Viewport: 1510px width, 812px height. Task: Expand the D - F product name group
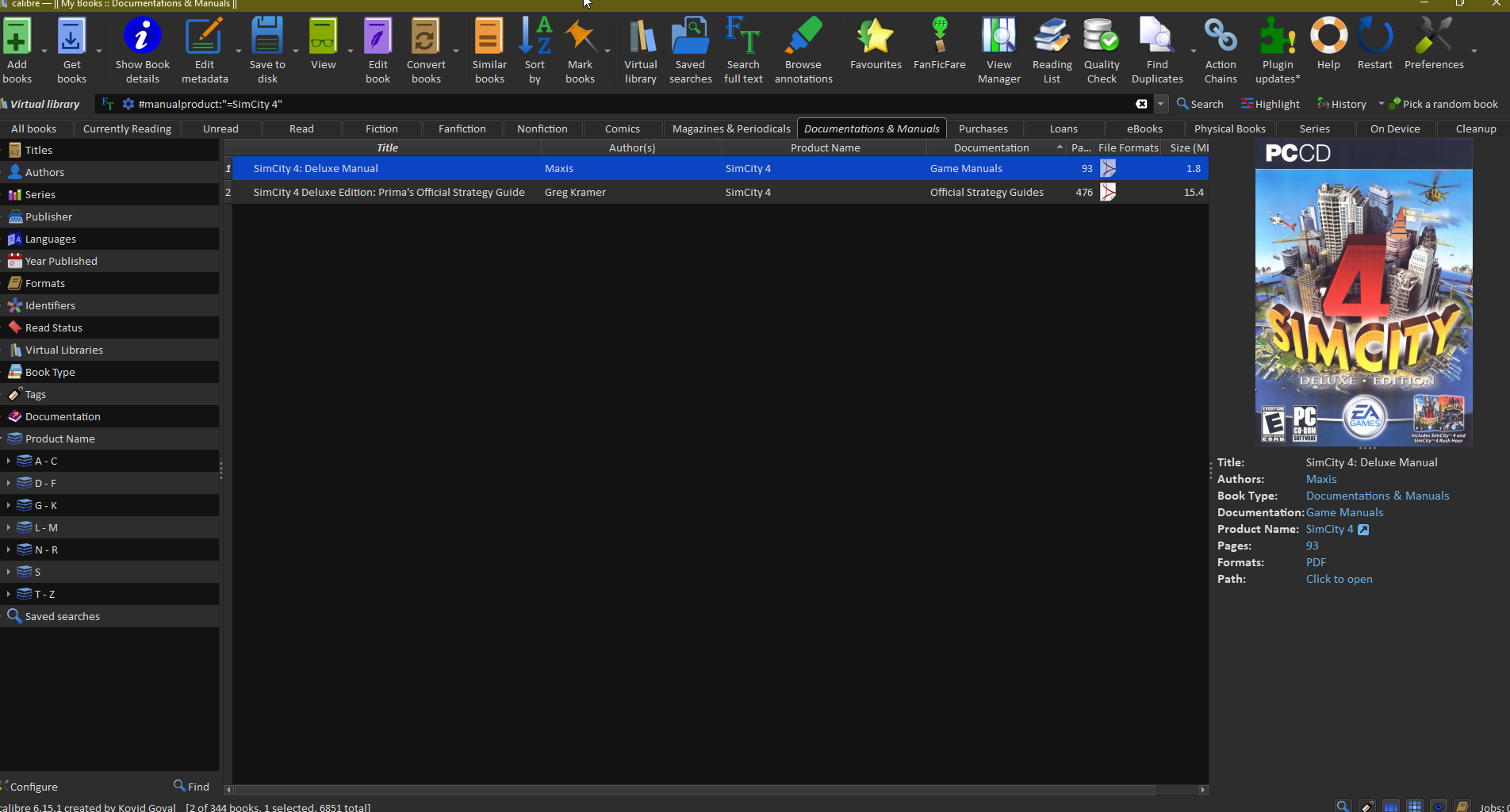tap(8, 483)
